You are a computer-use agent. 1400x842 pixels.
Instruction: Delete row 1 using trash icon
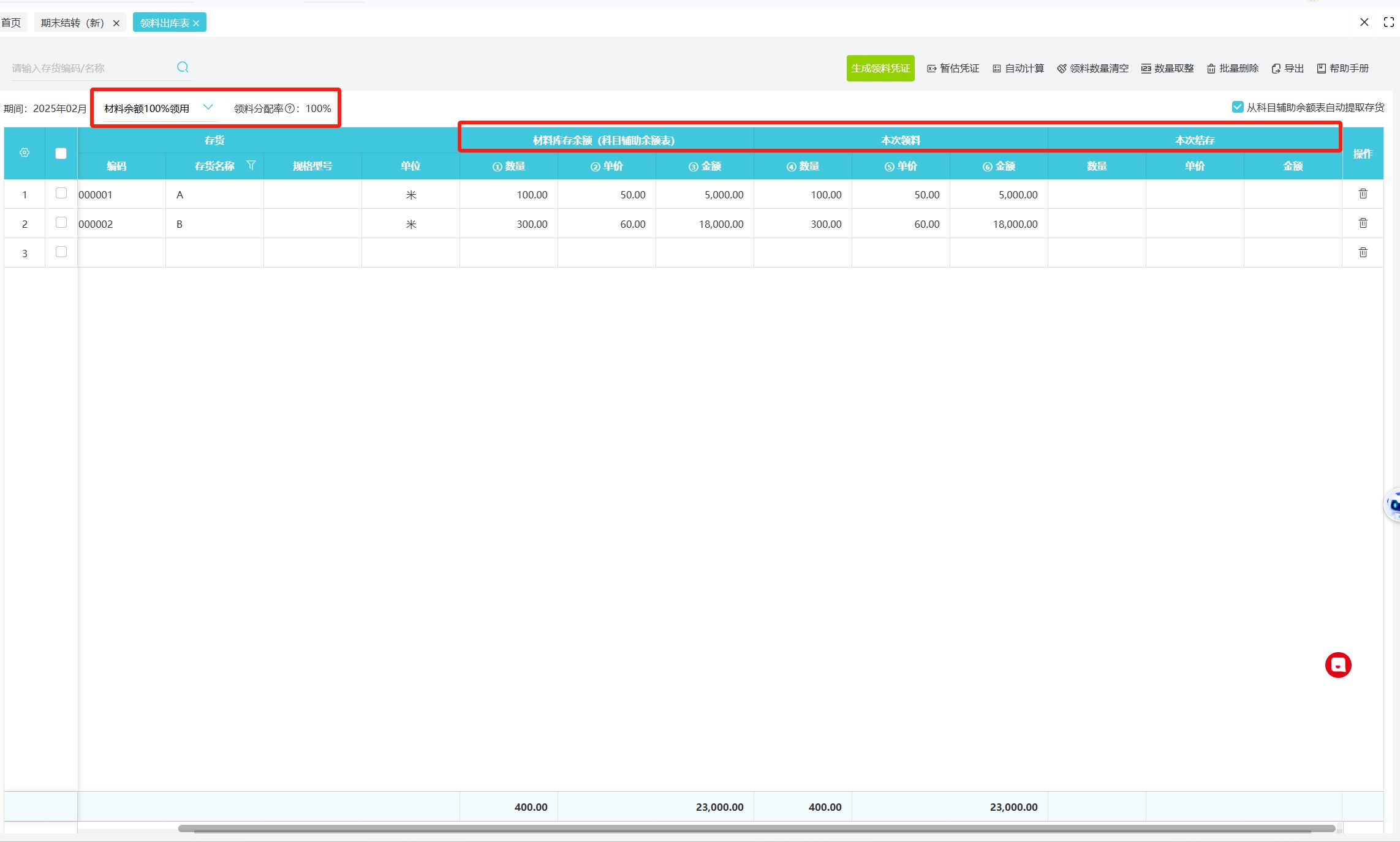(1363, 194)
